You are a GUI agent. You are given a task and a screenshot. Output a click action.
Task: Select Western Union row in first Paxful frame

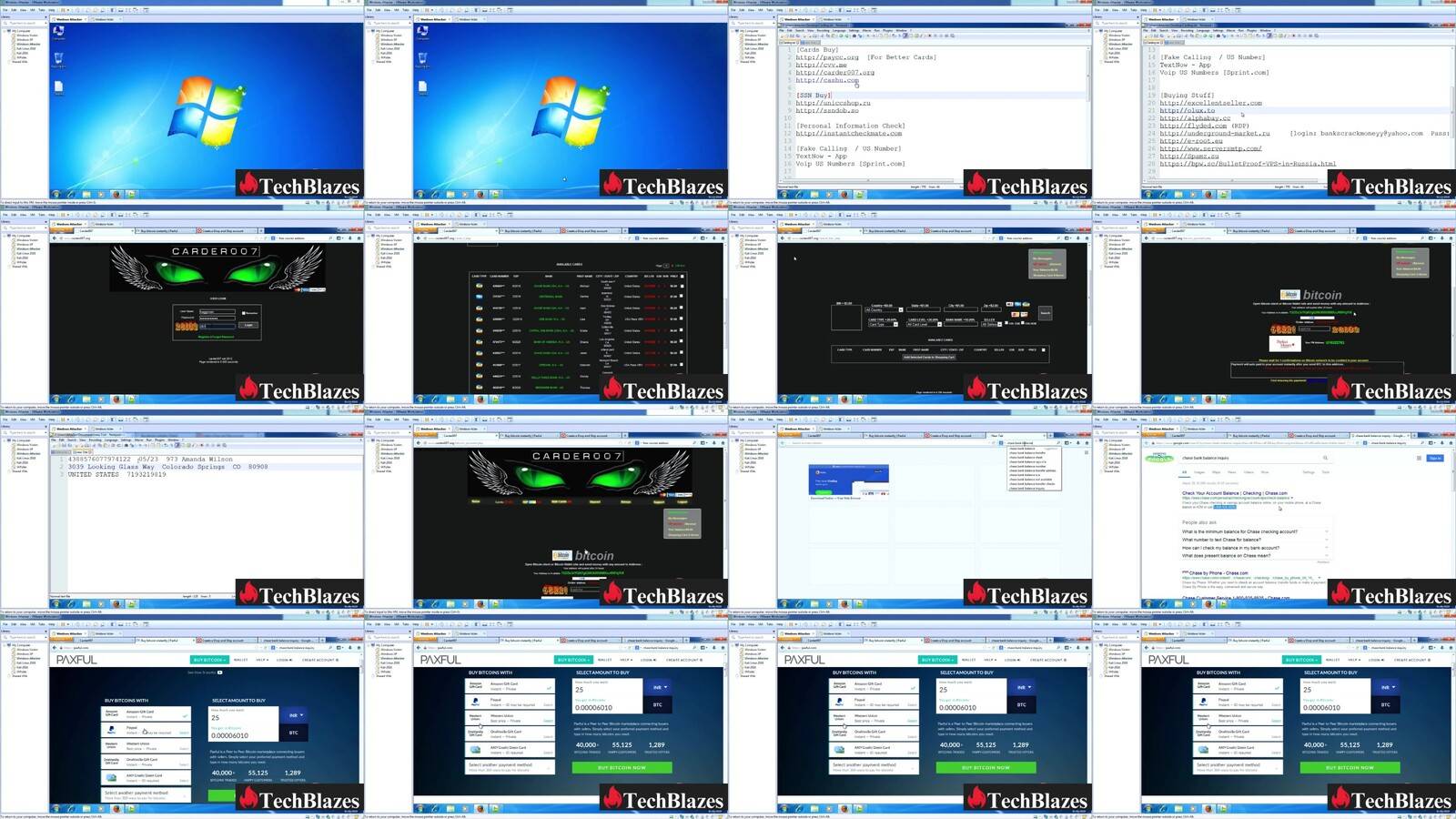pos(146,746)
